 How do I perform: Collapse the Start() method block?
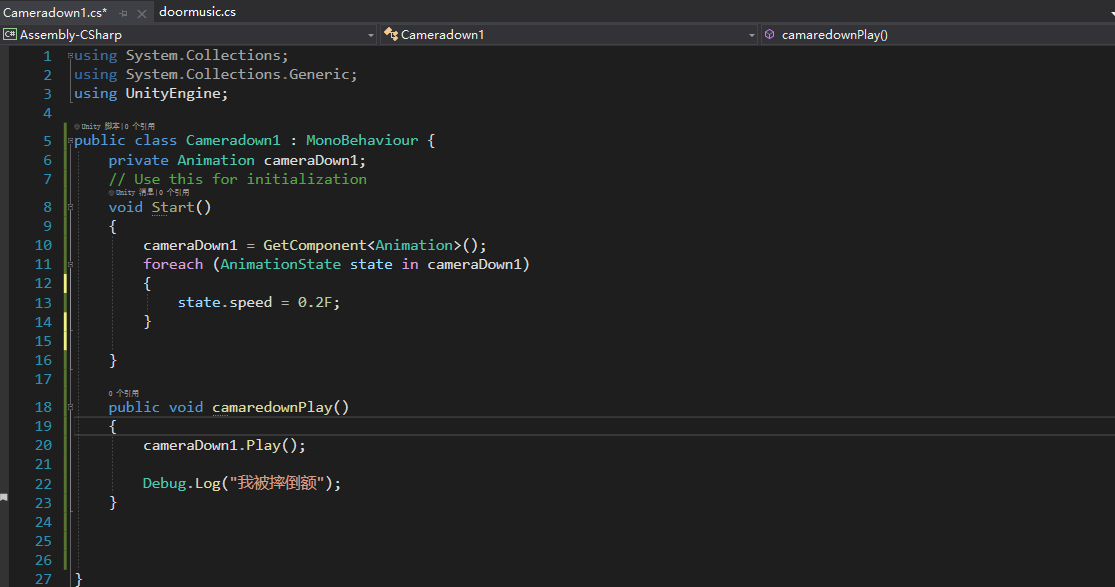(x=70, y=207)
